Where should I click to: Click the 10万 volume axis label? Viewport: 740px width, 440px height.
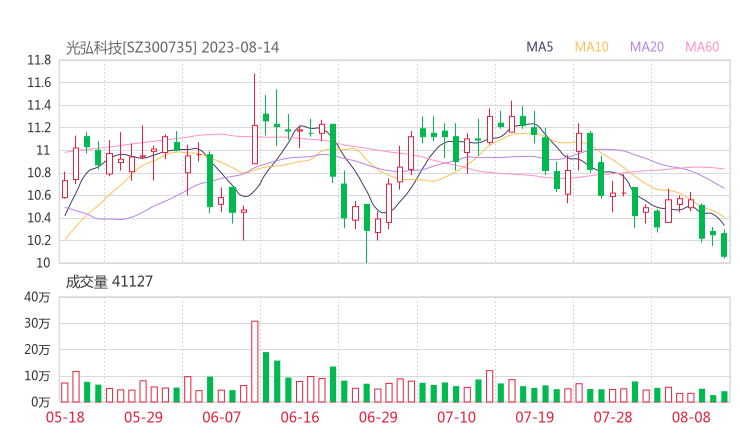(x=37, y=376)
